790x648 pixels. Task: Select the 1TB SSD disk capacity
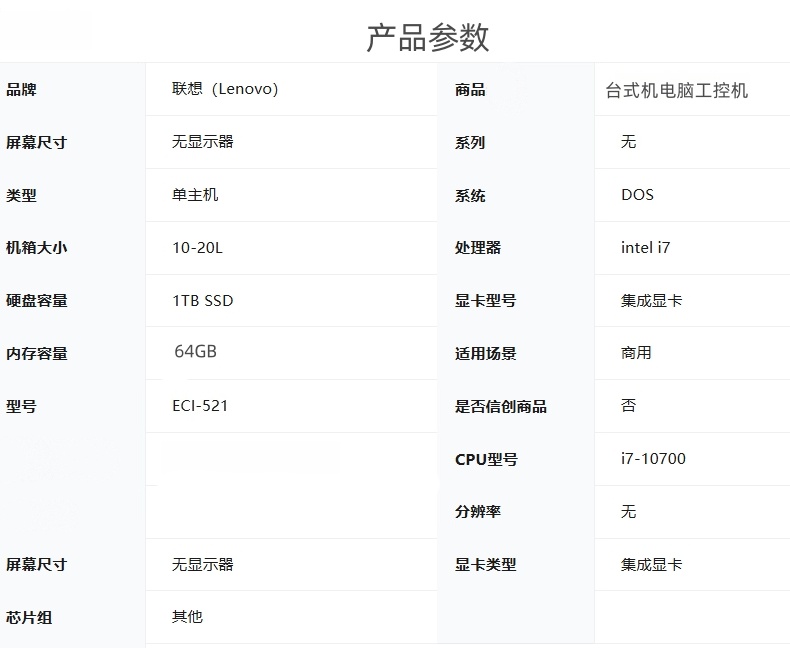point(202,301)
